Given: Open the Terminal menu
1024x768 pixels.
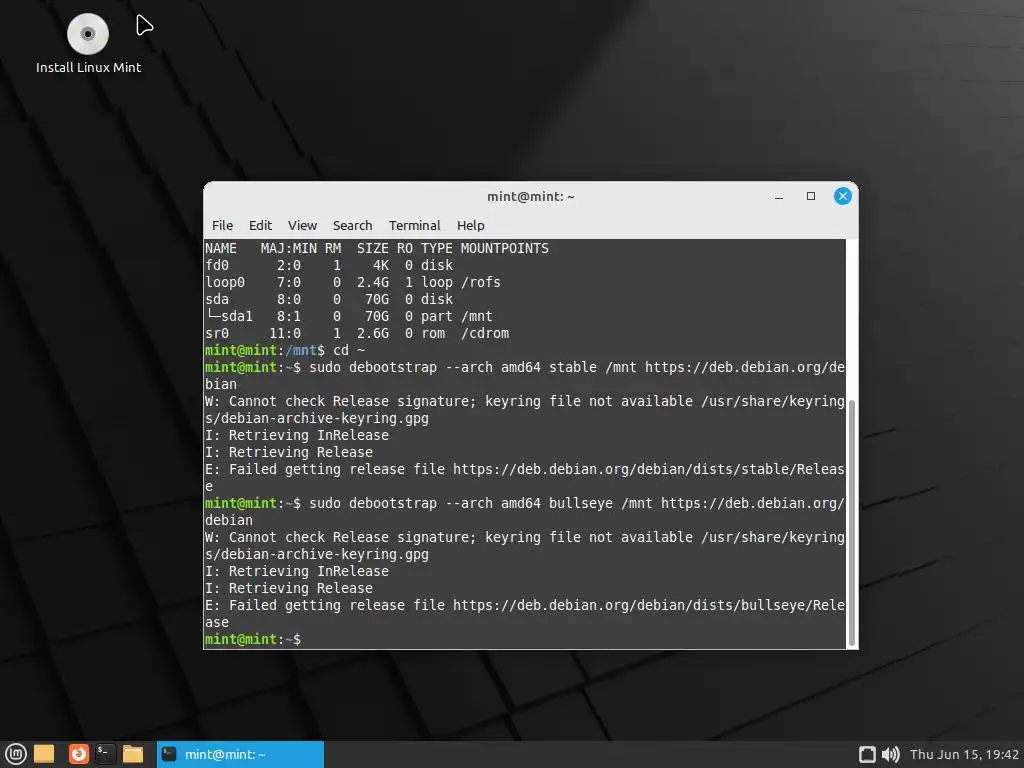Looking at the screenshot, I should [415, 225].
